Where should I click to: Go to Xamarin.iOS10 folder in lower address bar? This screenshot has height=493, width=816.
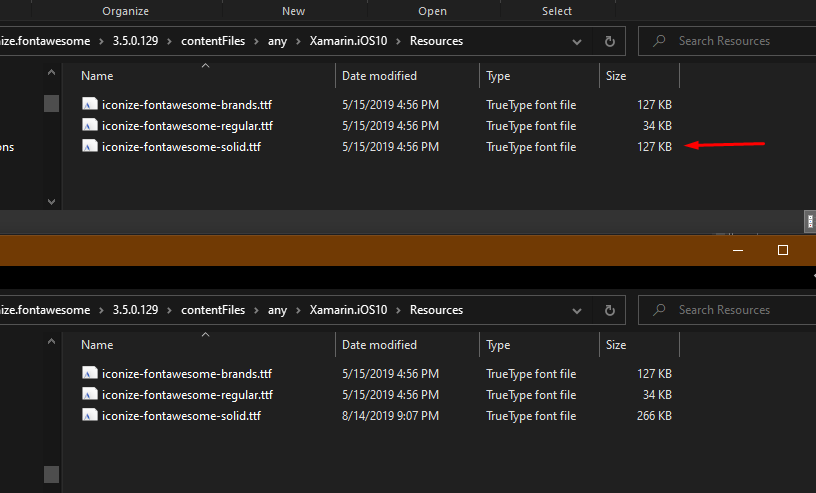(348, 310)
